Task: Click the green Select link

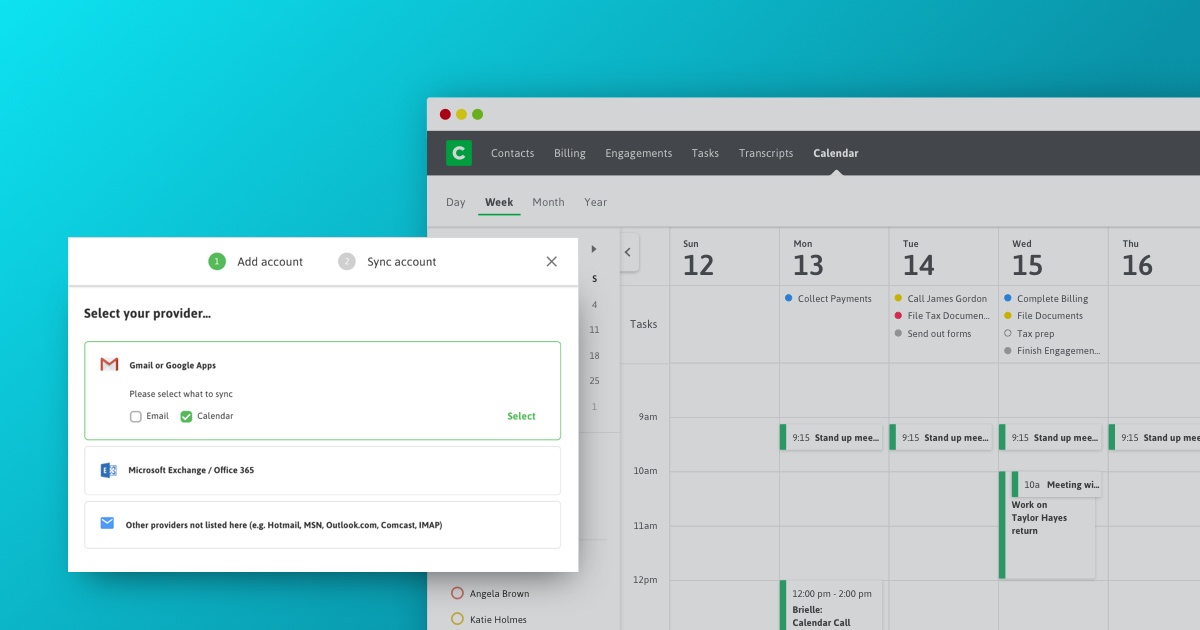Action: [x=521, y=416]
